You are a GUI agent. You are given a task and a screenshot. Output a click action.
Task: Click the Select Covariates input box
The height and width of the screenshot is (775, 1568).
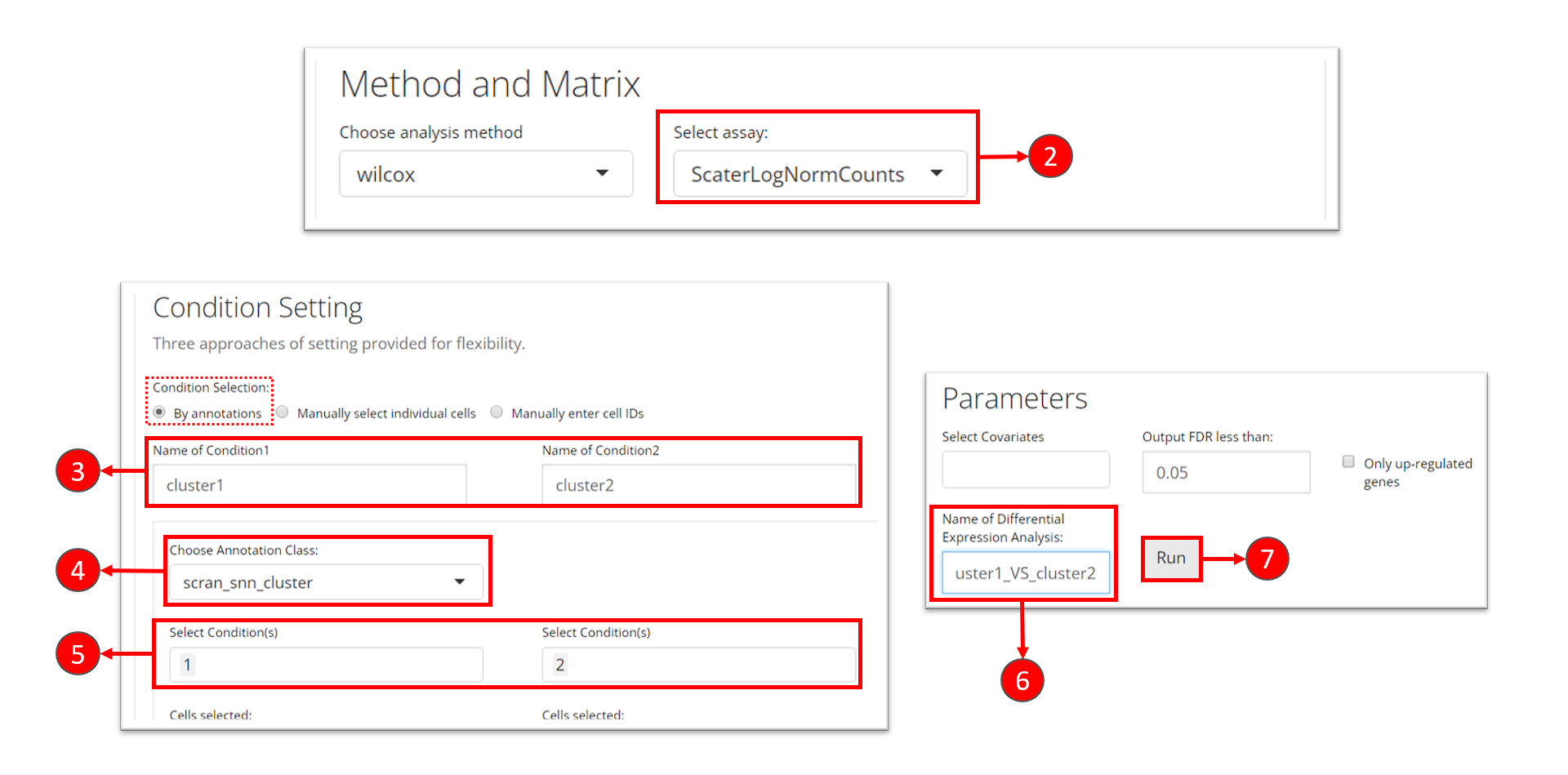1025,470
